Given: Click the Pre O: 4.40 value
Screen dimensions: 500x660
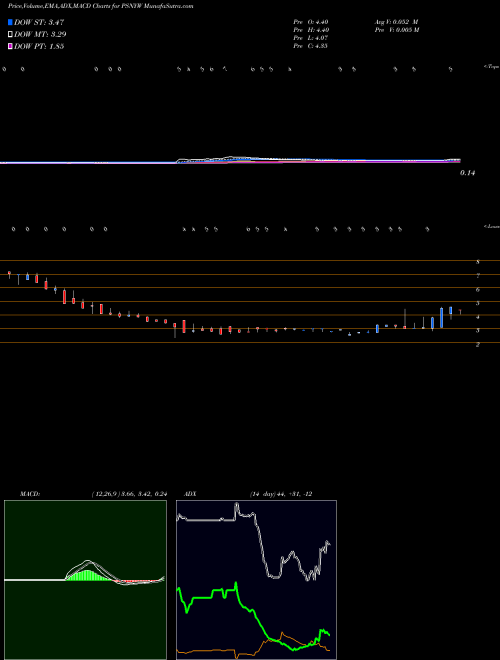Looking at the screenshot, I should pos(311,22).
